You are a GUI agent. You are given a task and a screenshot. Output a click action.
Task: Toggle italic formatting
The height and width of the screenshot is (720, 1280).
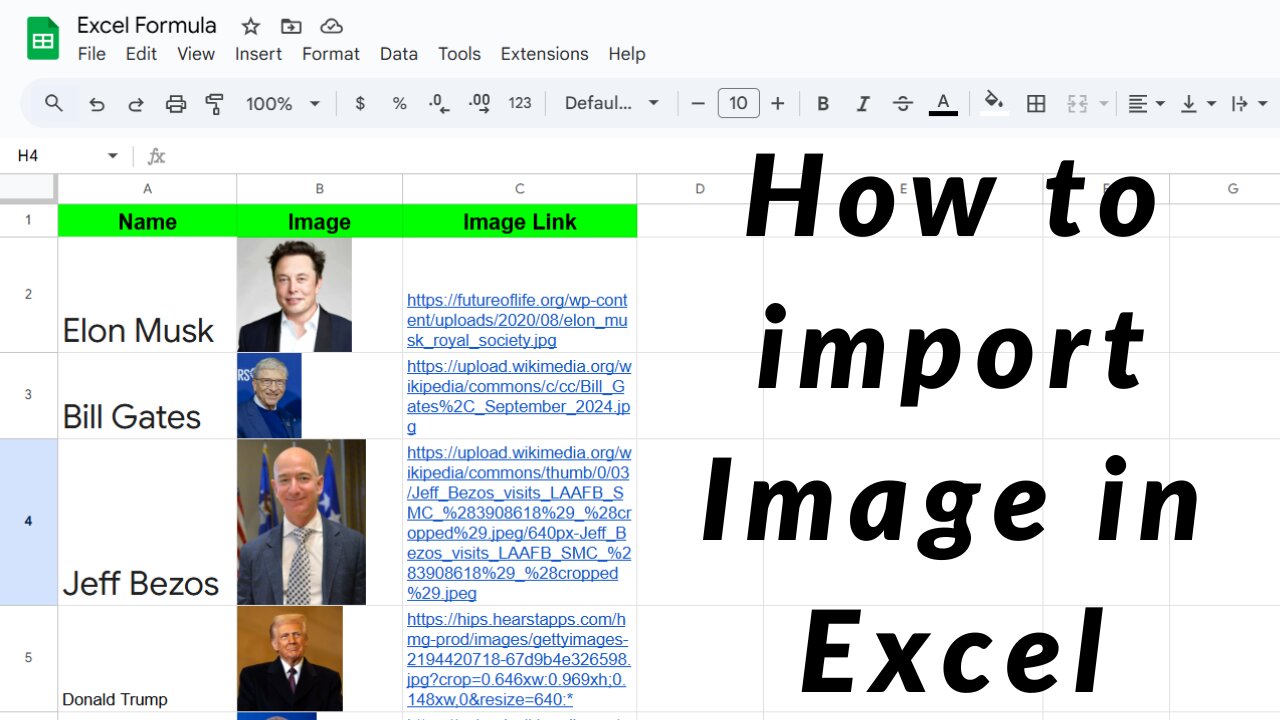click(863, 103)
